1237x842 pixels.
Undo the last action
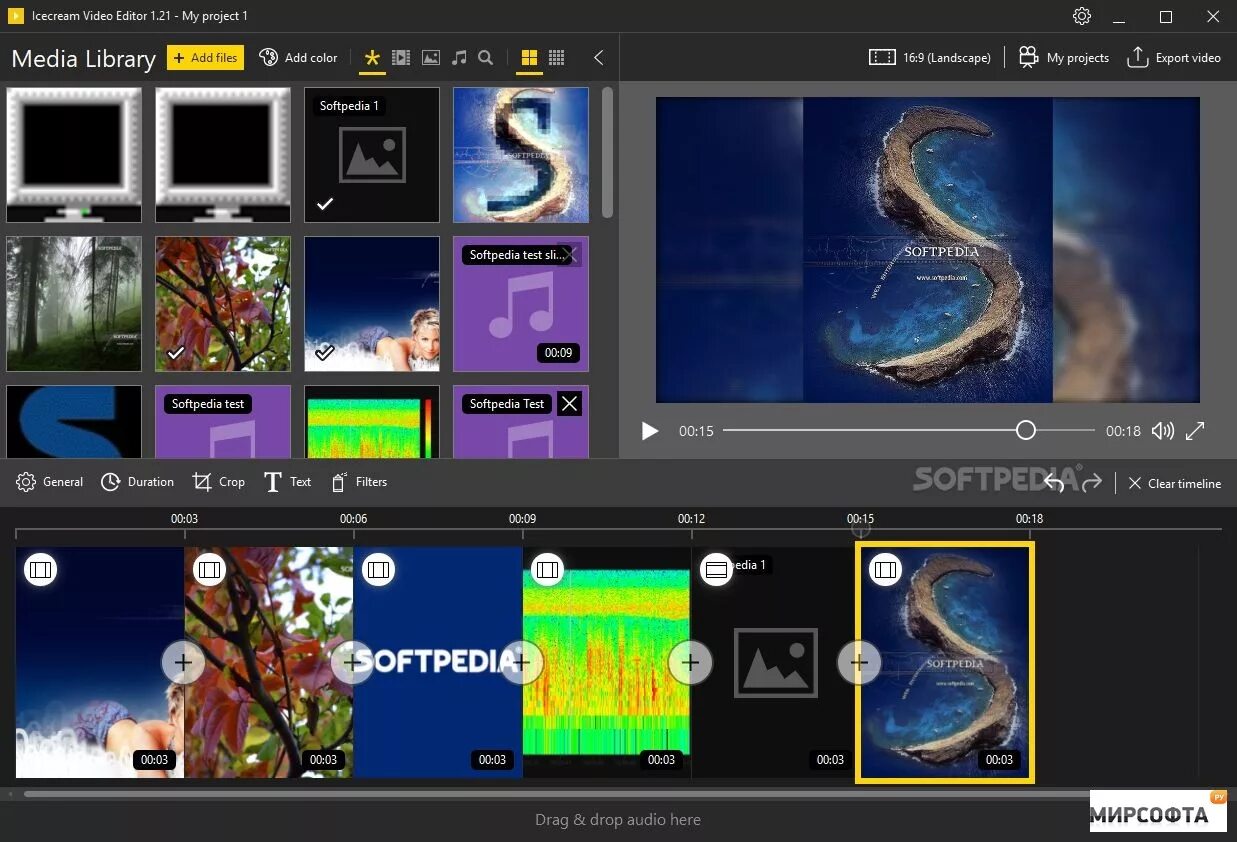[x=1054, y=483]
